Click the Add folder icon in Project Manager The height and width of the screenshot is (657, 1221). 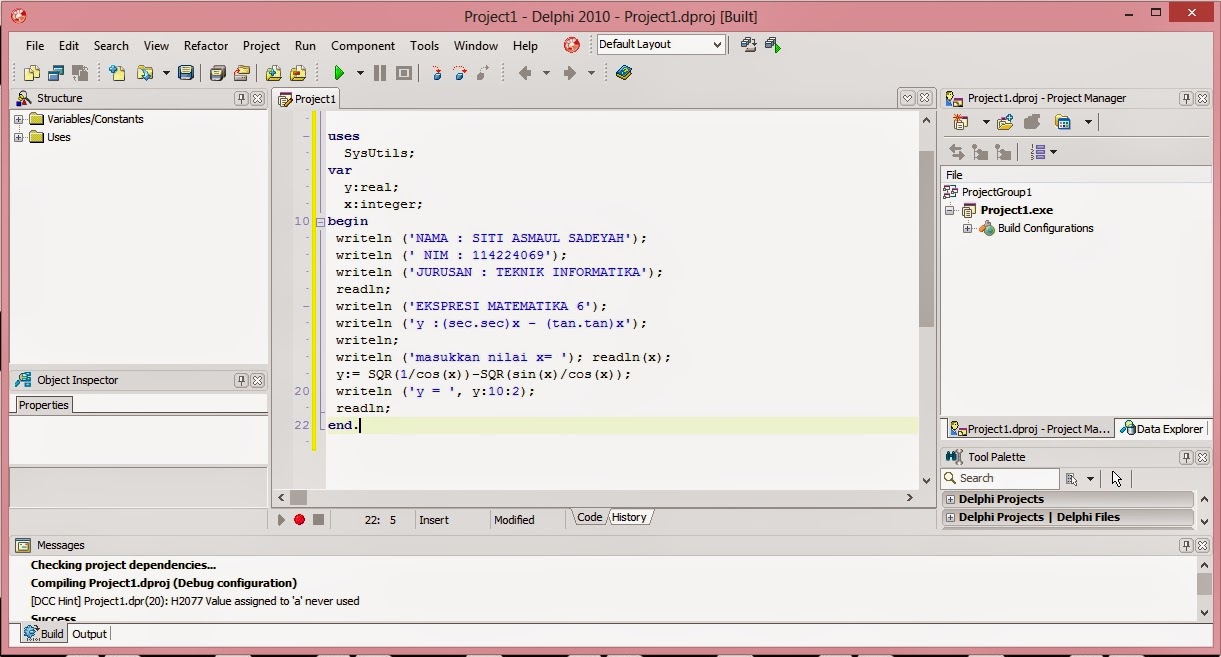pos(1005,122)
